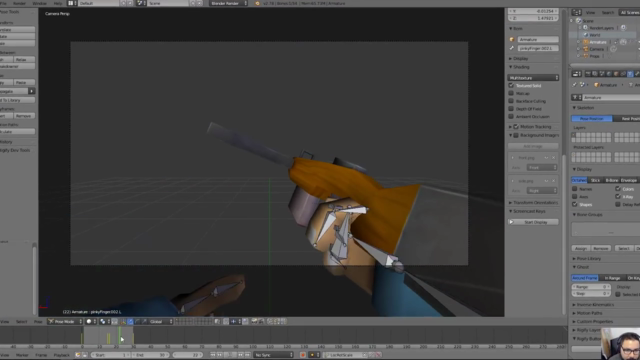Enable the Backface Culling checkbox
The height and width of the screenshot is (360, 640).
[x=511, y=101]
